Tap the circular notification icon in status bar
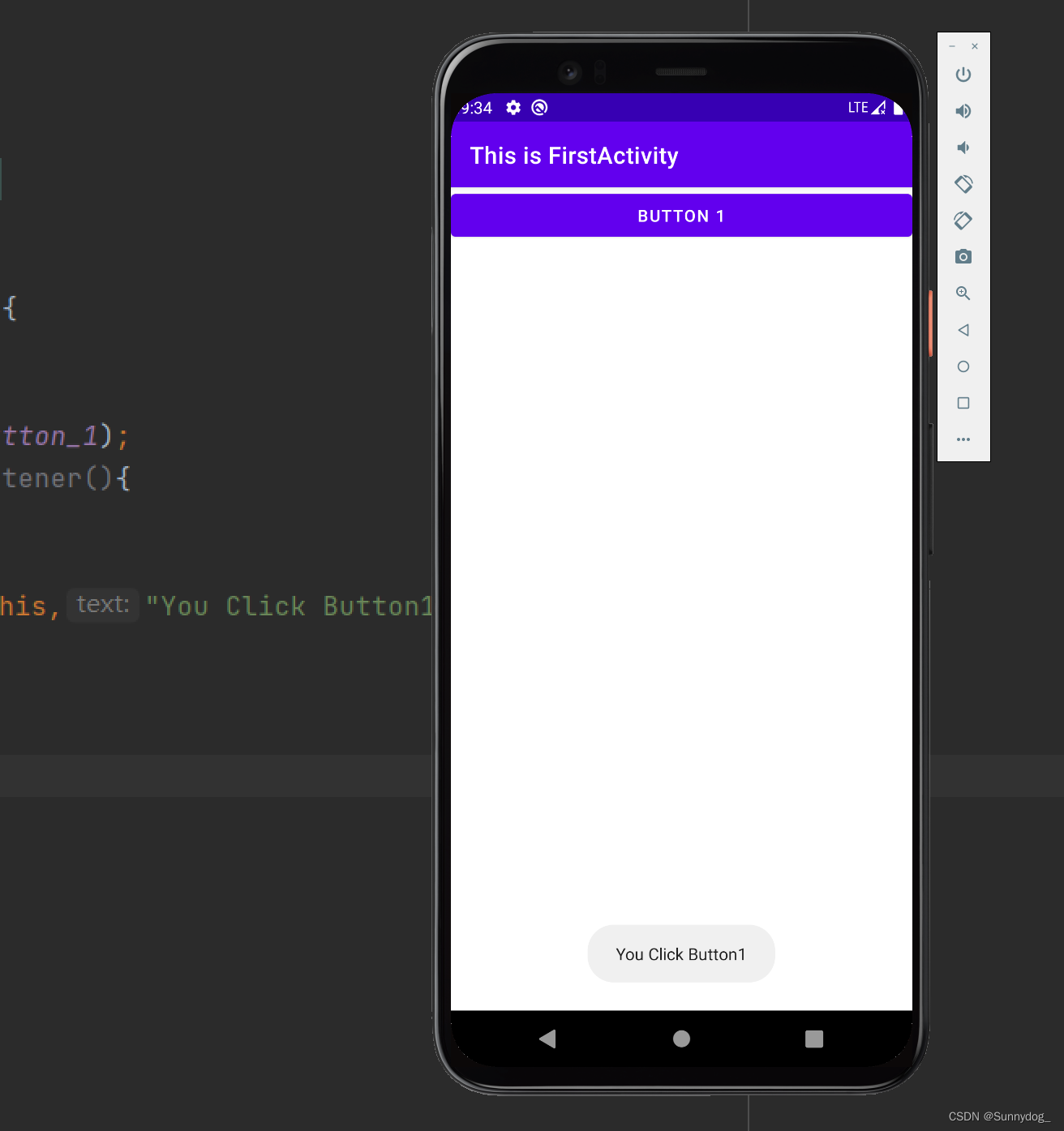Screen dimensions: 1064x1131 click(539, 108)
